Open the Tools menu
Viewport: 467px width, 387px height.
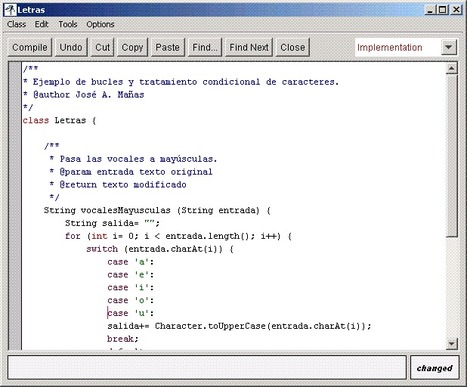(68, 24)
